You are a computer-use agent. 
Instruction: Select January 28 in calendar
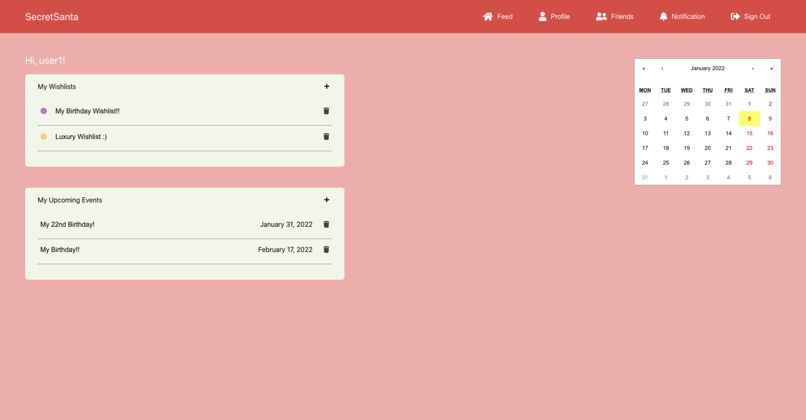tap(728, 162)
